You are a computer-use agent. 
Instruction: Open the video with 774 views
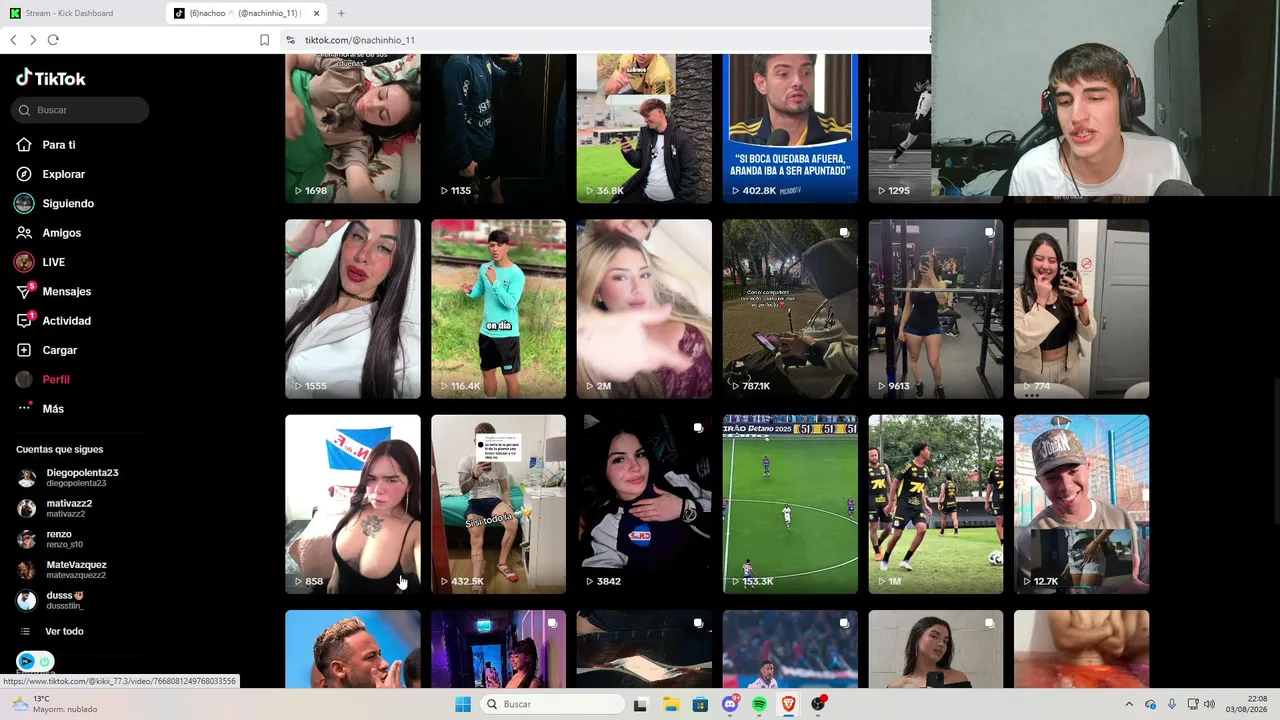1082,309
